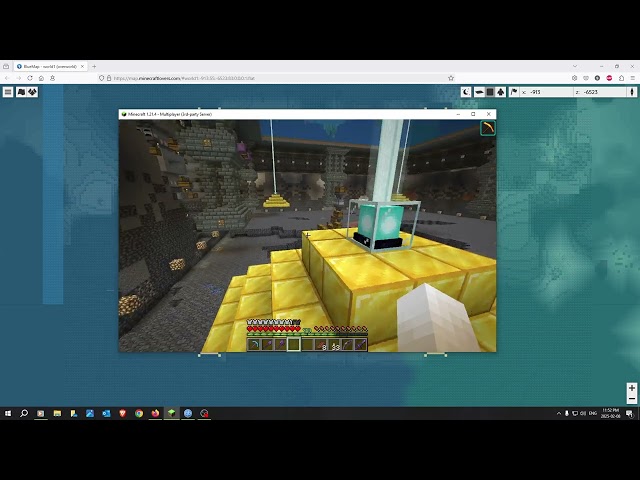Toggle BlueMap day/night moon button
This screenshot has width=640, height=480.
click(x=466, y=92)
